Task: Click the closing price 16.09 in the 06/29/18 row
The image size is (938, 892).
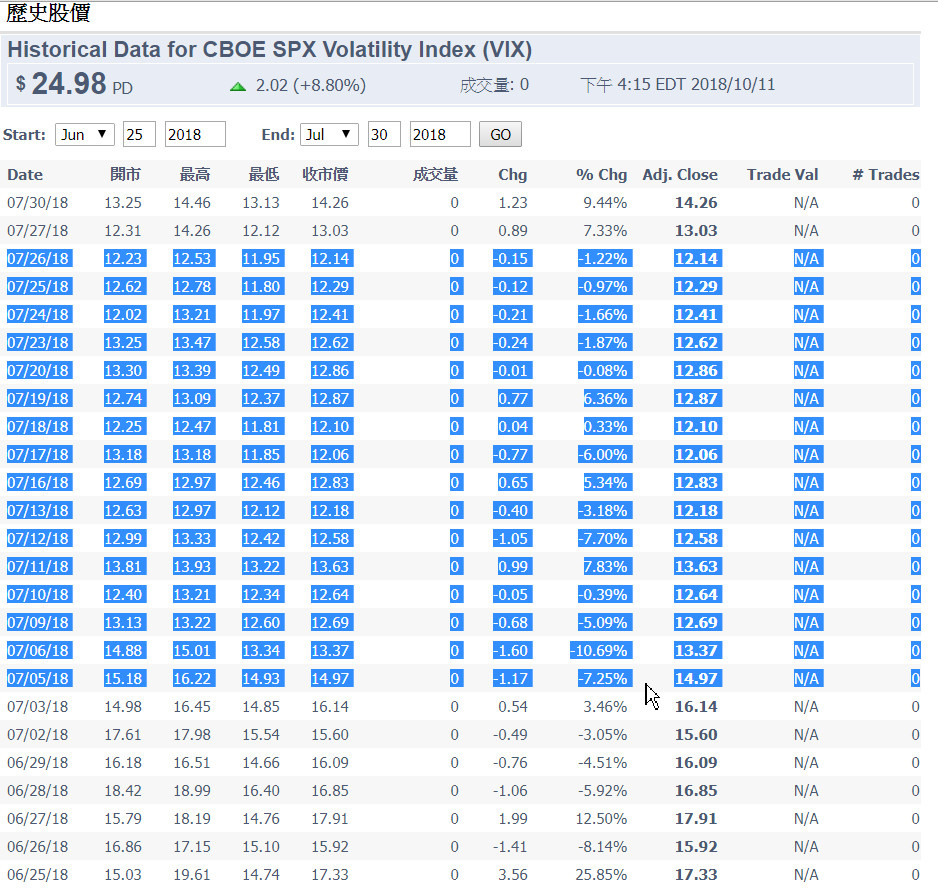Action: (330, 763)
